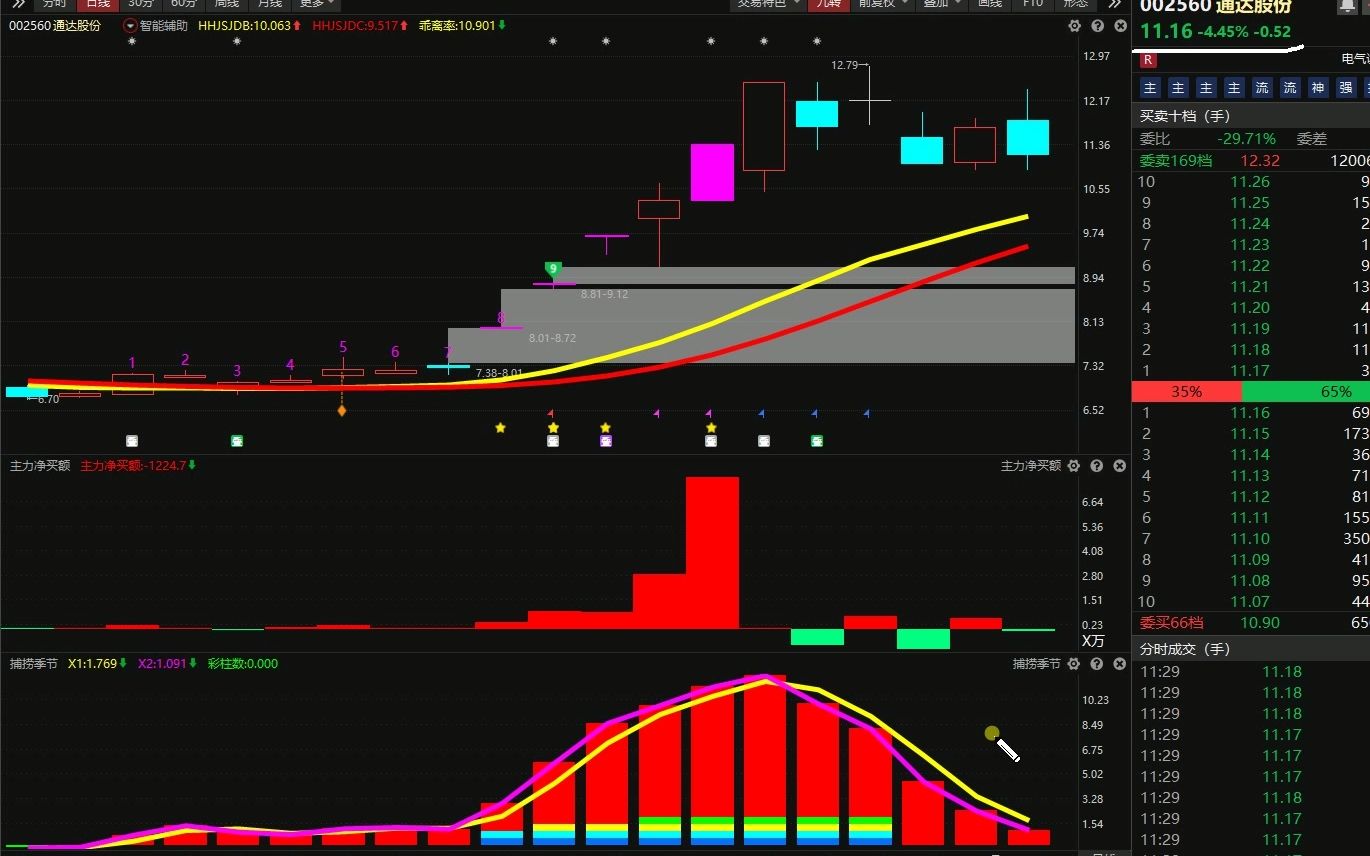Click the red 35% sell ratio bar

(1186, 392)
